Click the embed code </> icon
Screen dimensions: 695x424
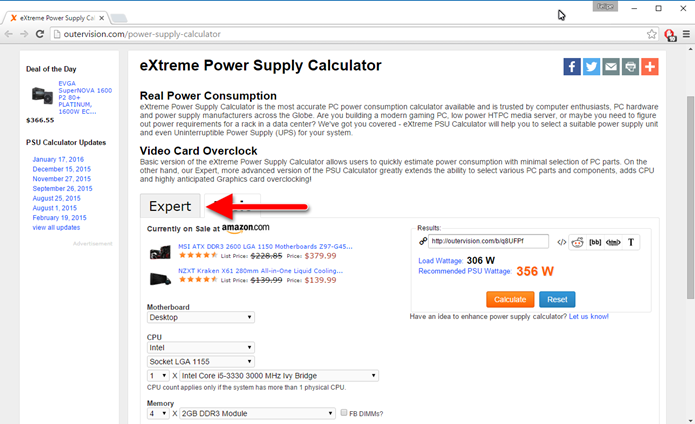(x=562, y=242)
